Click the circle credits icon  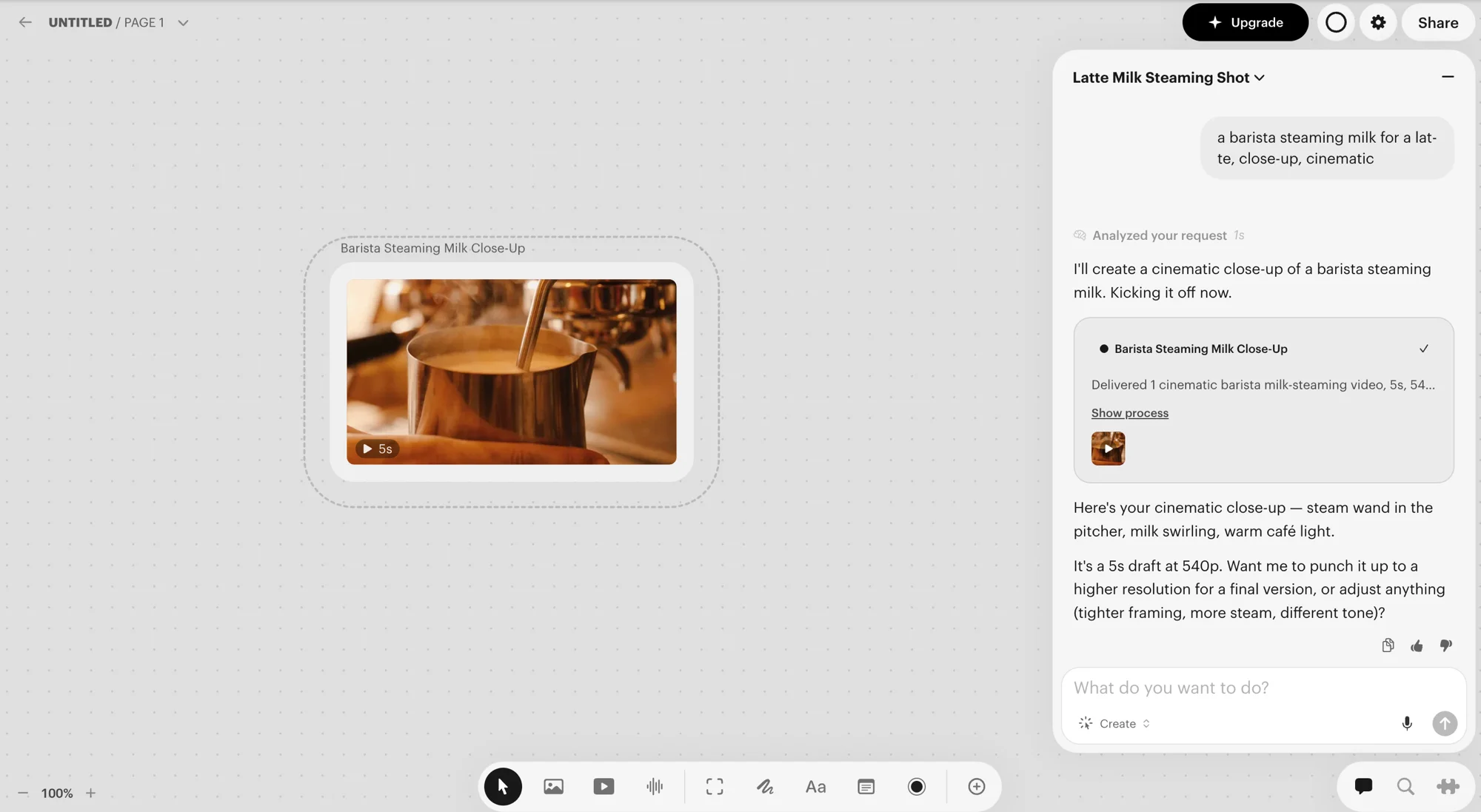coord(1336,22)
